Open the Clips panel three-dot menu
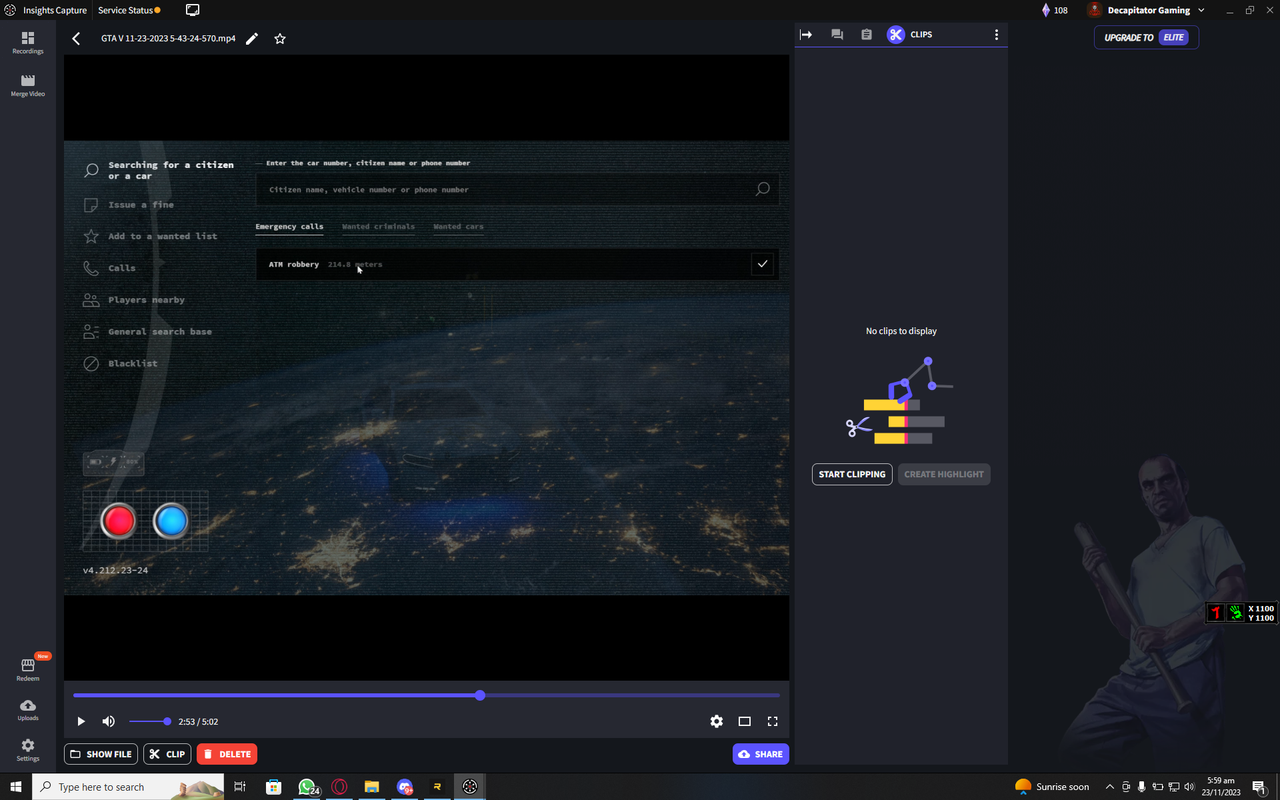The height and width of the screenshot is (800, 1280). point(996,34)
